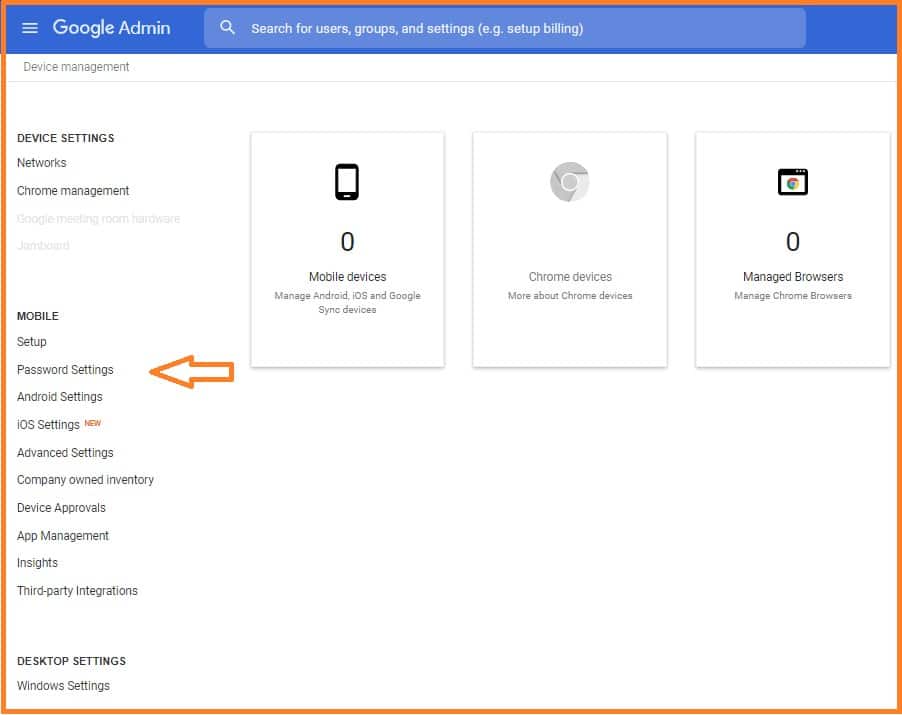Click the Managed Browsers window icon
Image resolution: width=902 pixels, height=715 pixels.
pos(793,182)
